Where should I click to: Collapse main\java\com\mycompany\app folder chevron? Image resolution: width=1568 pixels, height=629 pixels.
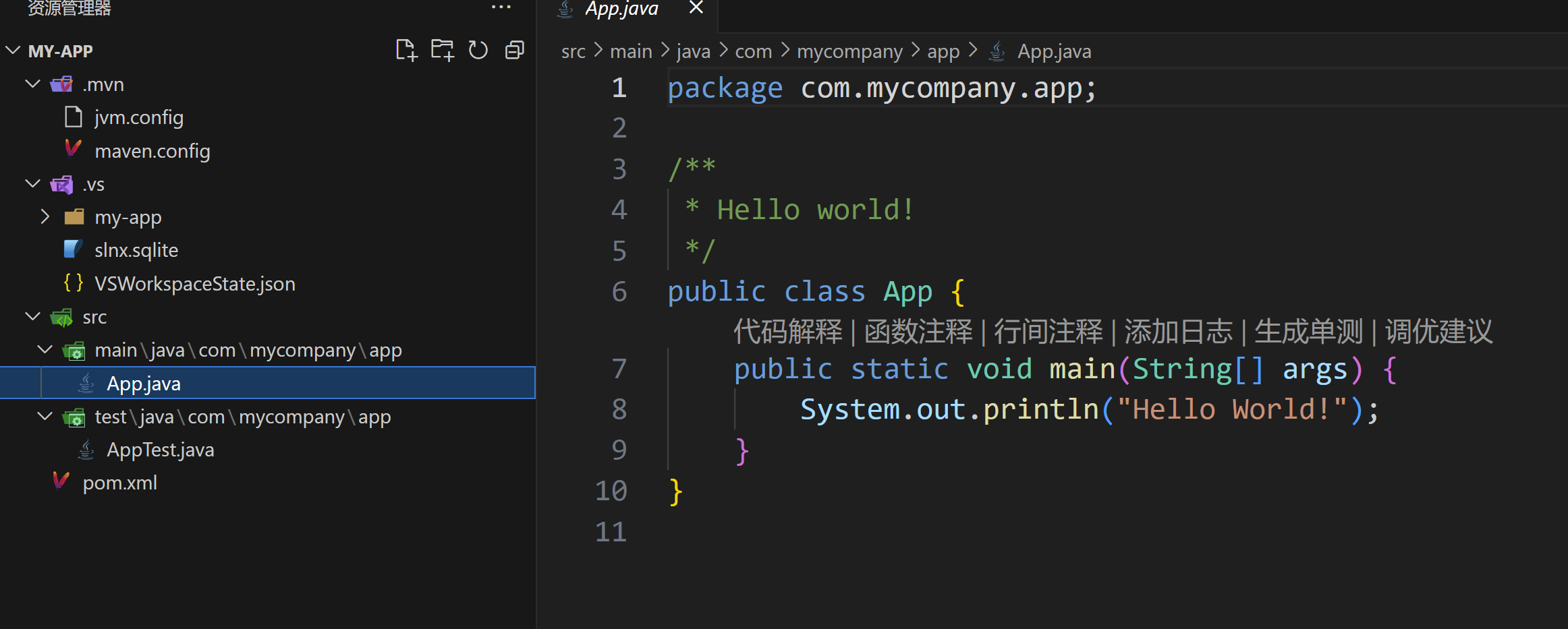[45, 349]
